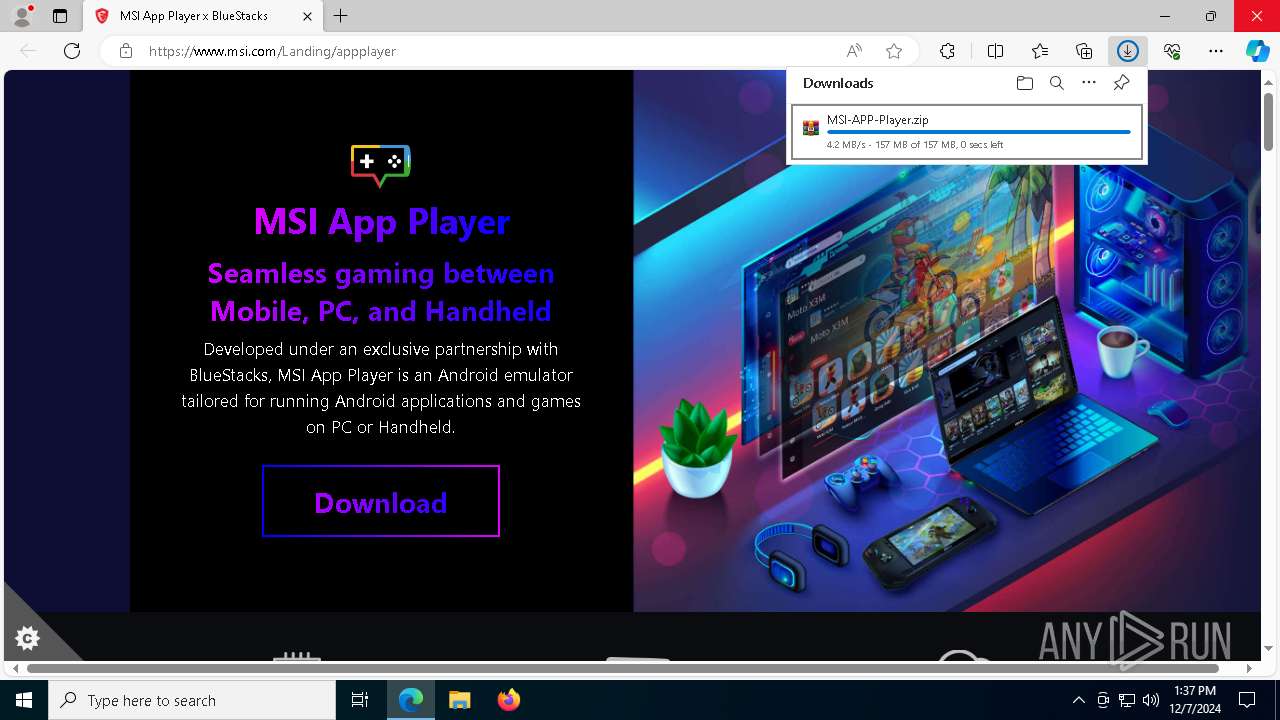This screenshot has height=720, width=1280.
Task: Refresh the current page
Action: point(72,51)
